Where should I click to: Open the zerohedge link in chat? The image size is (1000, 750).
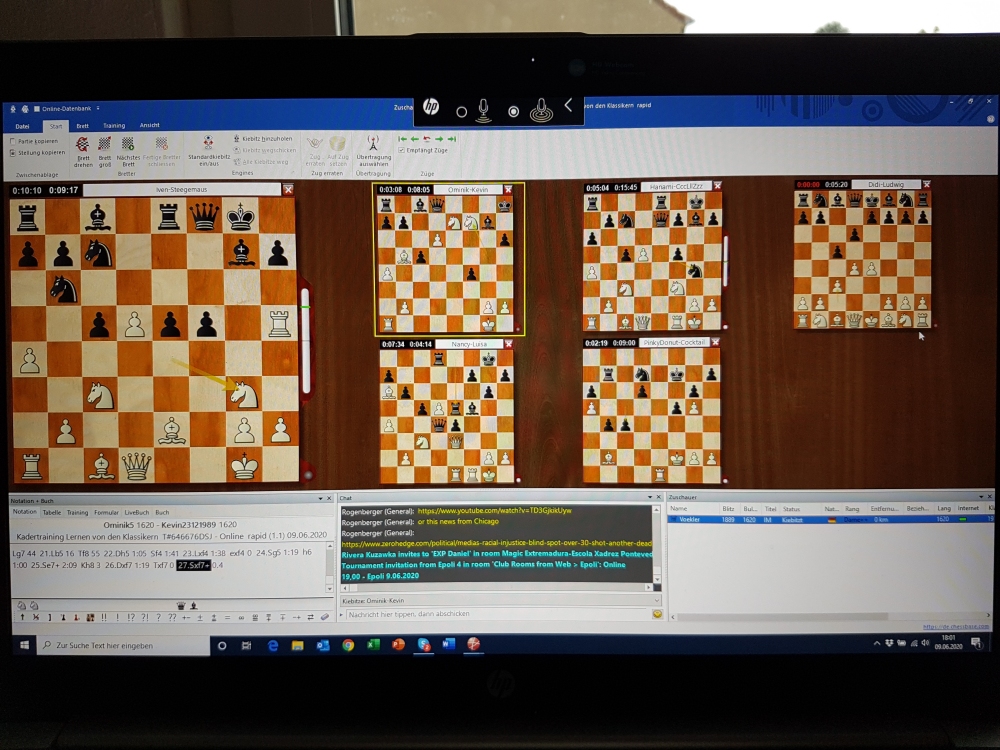[497, 543]
